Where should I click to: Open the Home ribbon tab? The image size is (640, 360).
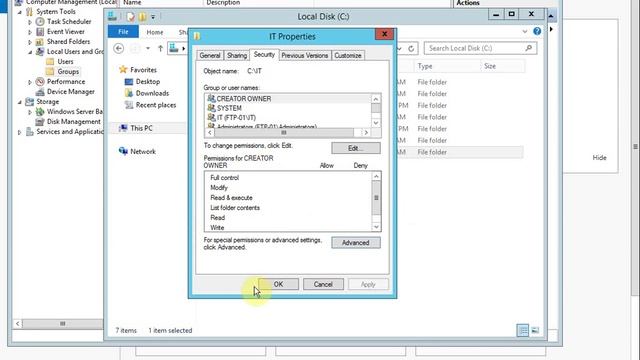155,32
